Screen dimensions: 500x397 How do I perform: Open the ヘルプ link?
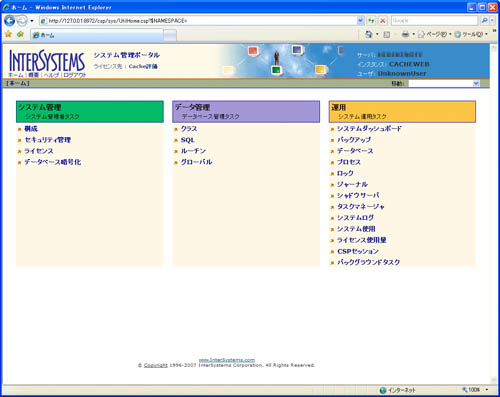click(51, 75)
